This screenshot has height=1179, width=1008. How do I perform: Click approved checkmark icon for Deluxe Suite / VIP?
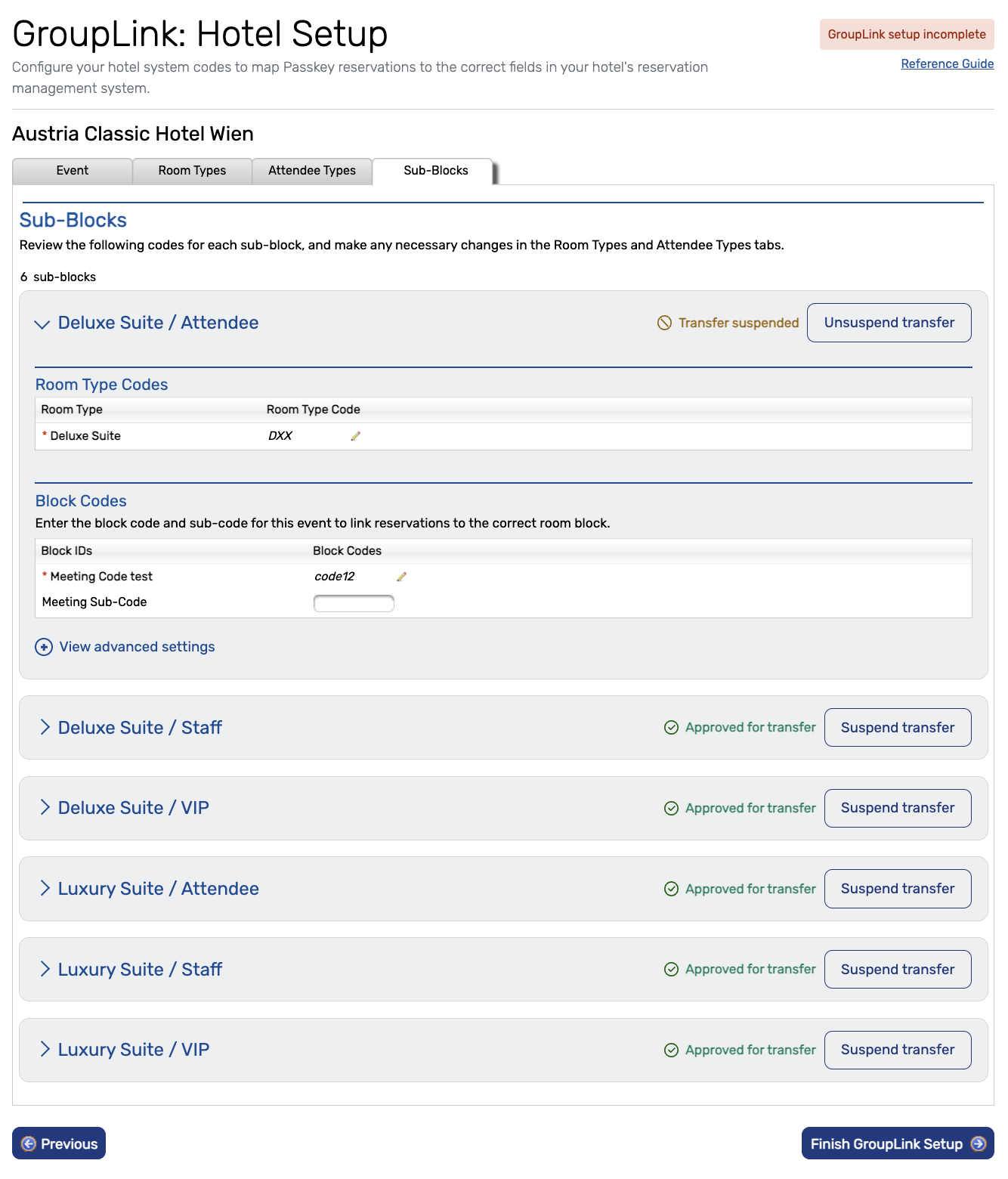point(671,808)
